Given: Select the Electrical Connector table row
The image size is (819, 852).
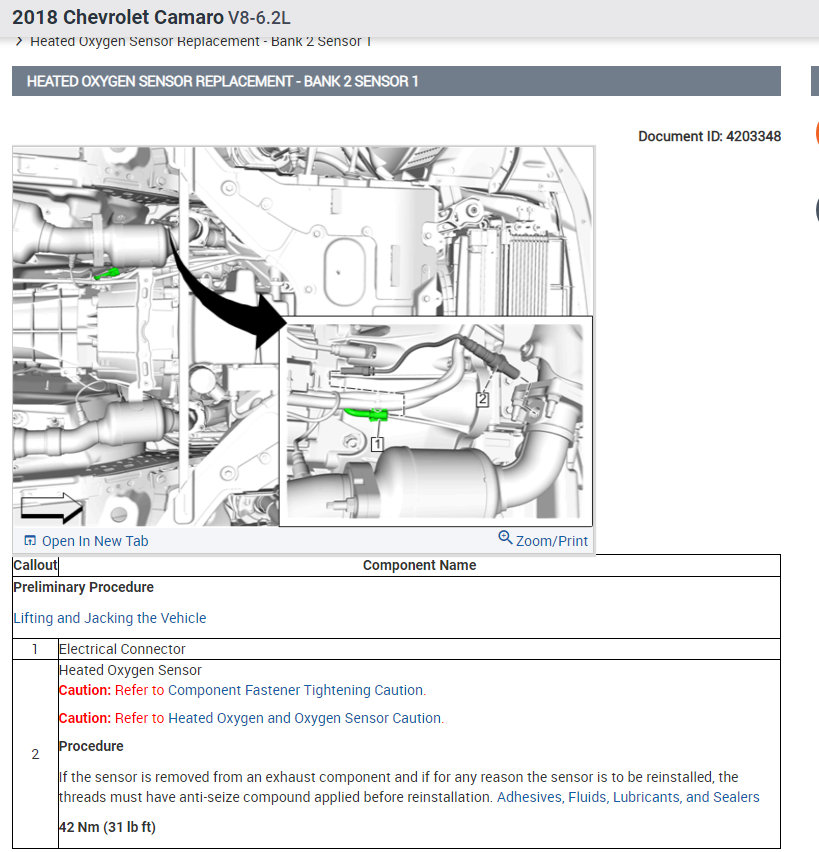Looking at the screenshot, I should coord(396,649).
